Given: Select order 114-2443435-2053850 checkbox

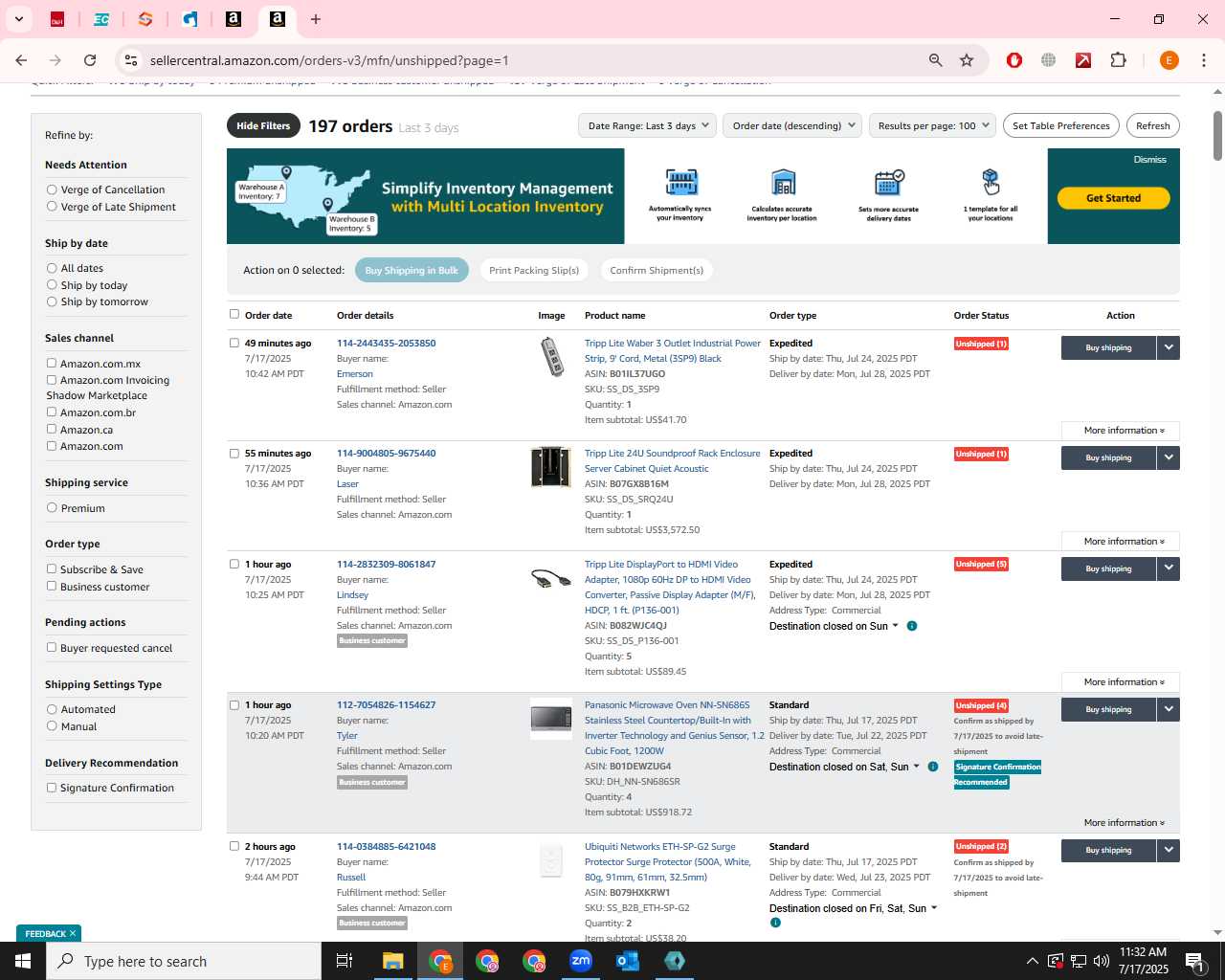Looking at the screenshot, I should (x=234, y=343).
